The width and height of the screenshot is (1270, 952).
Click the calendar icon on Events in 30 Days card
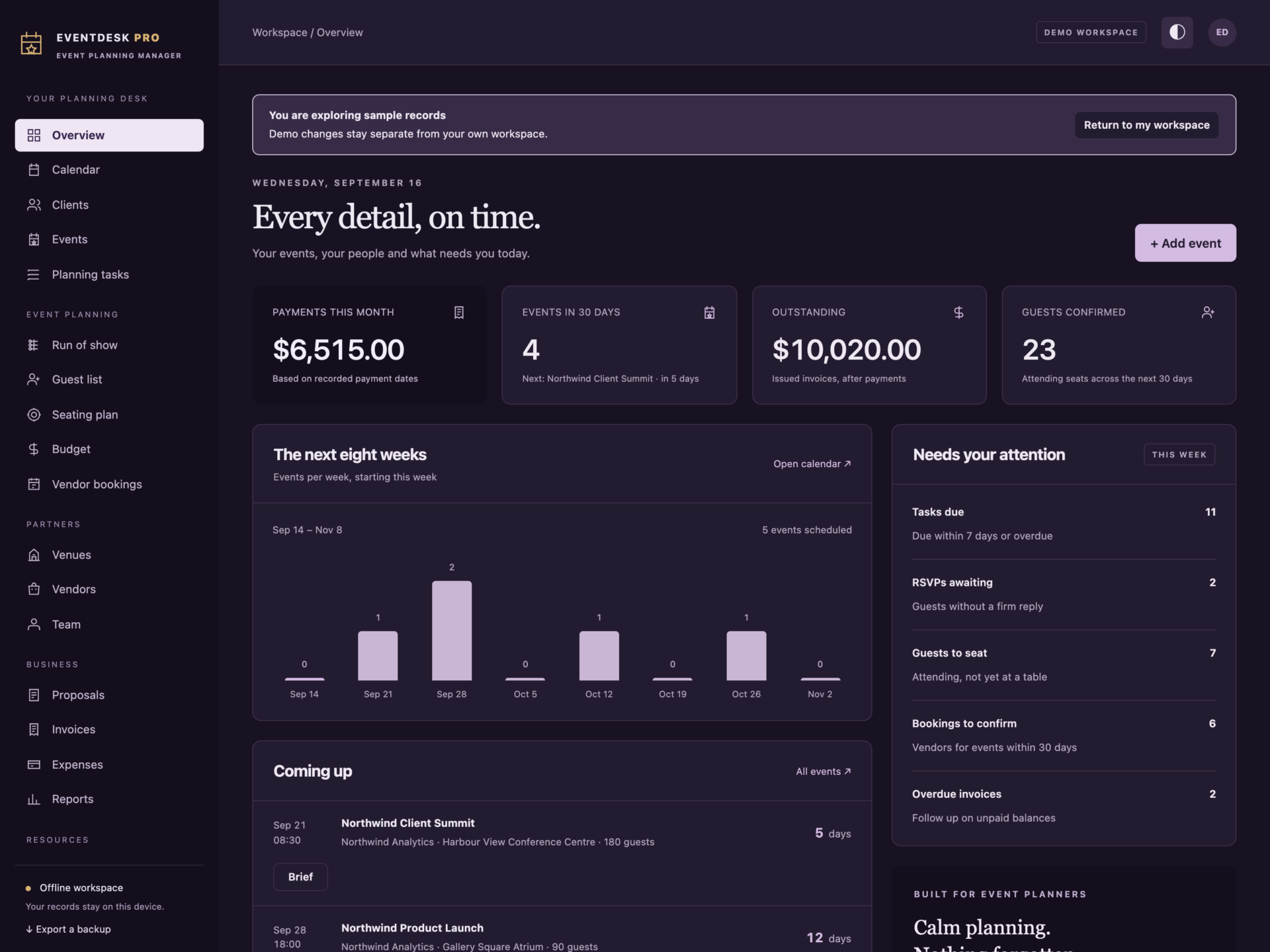coord(709,312)
